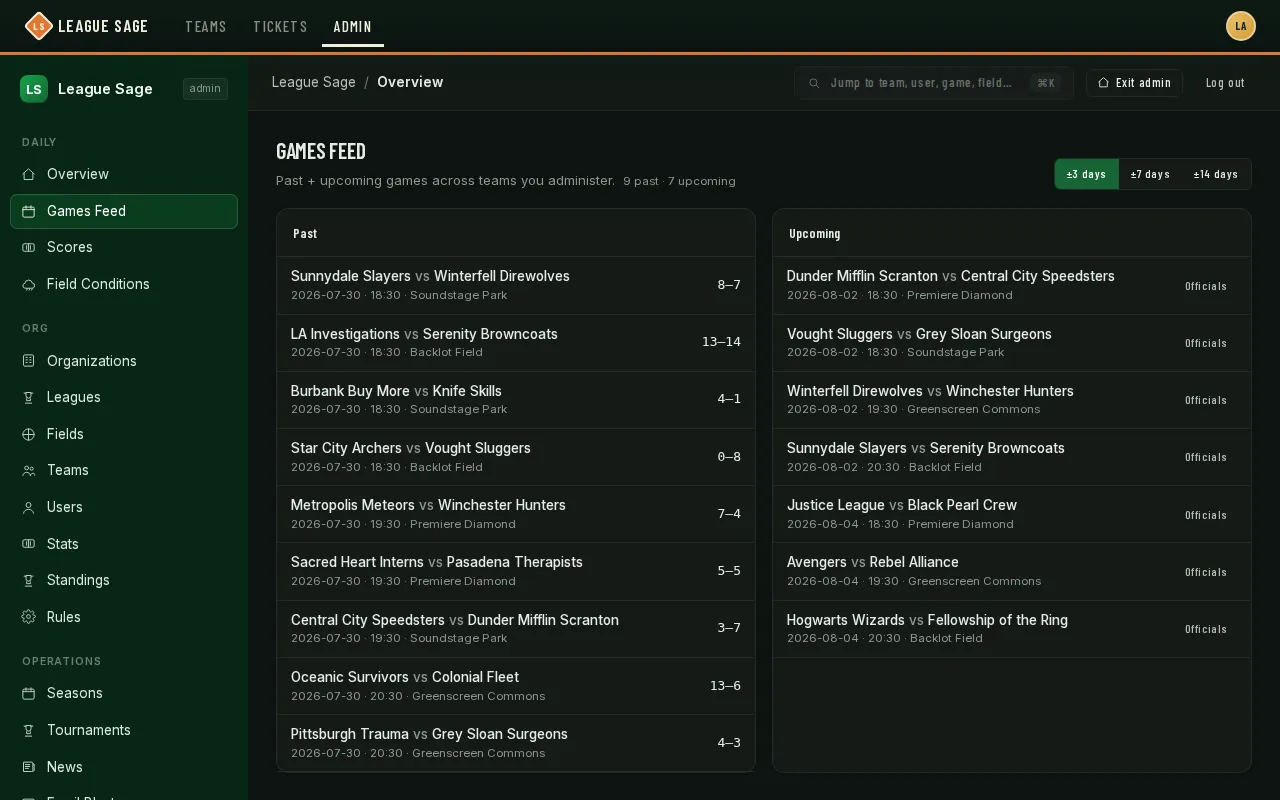
Task: Click the Standings trophy icon
Action: [29, 580]
